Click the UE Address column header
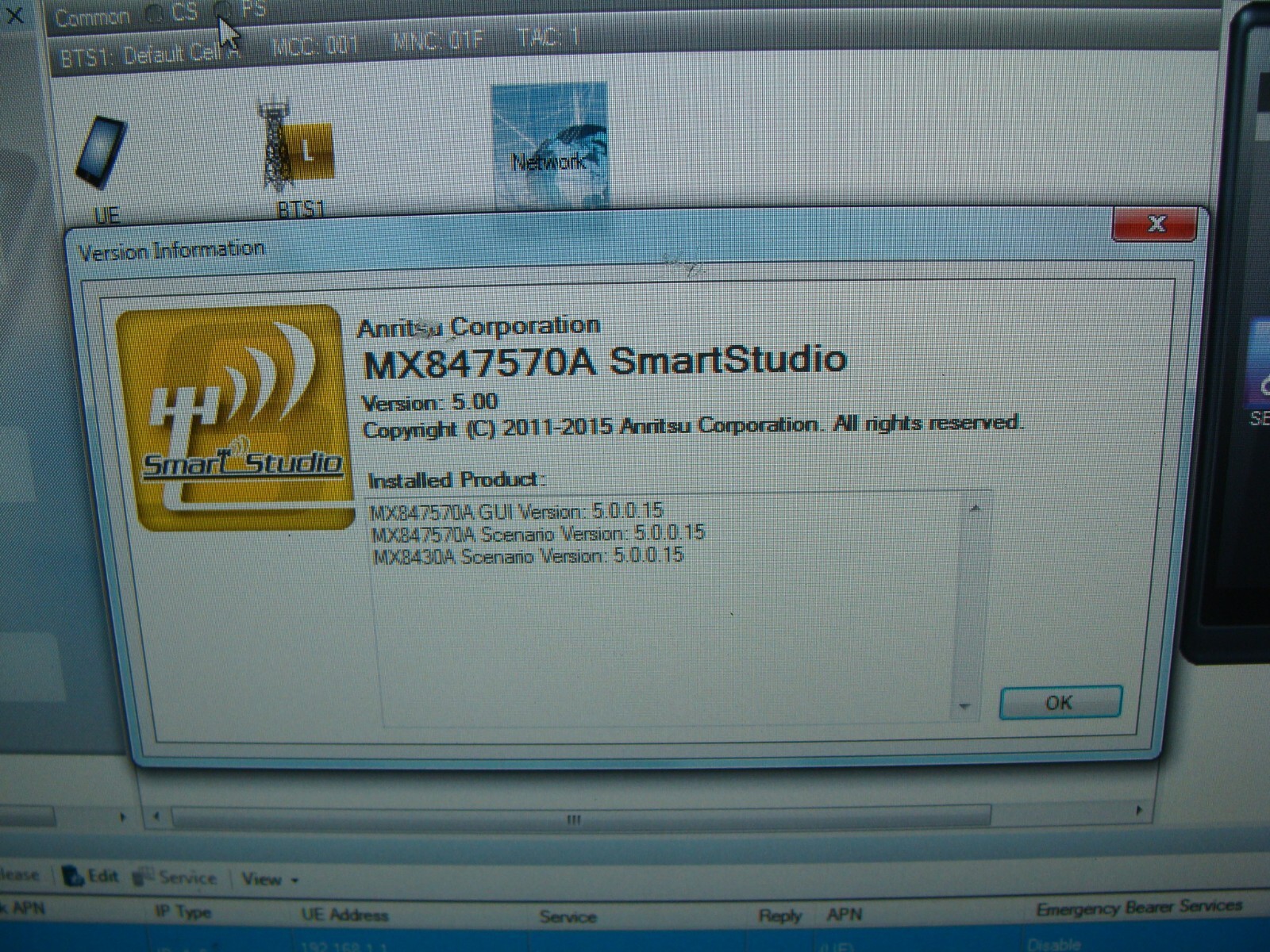 (344, 915)
